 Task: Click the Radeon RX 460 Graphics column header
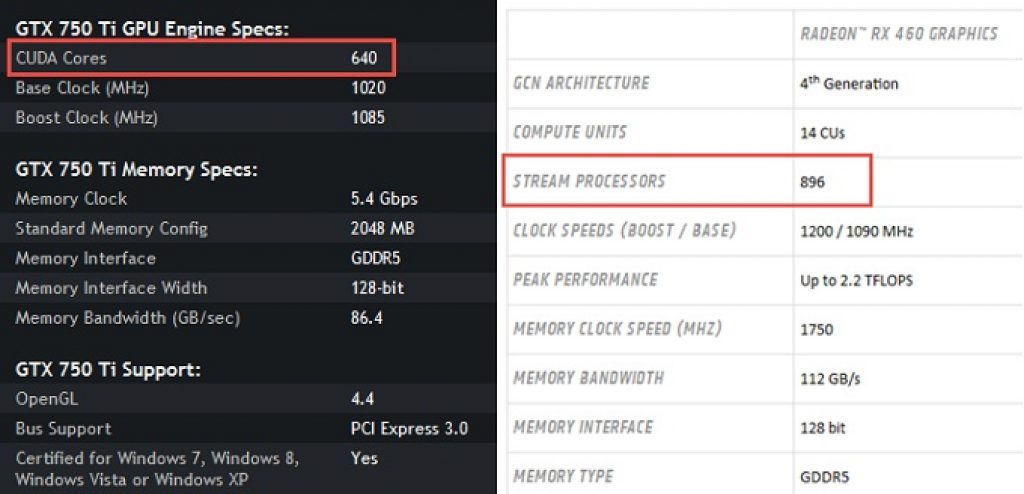pyautogui.click(x=899, y=34)
